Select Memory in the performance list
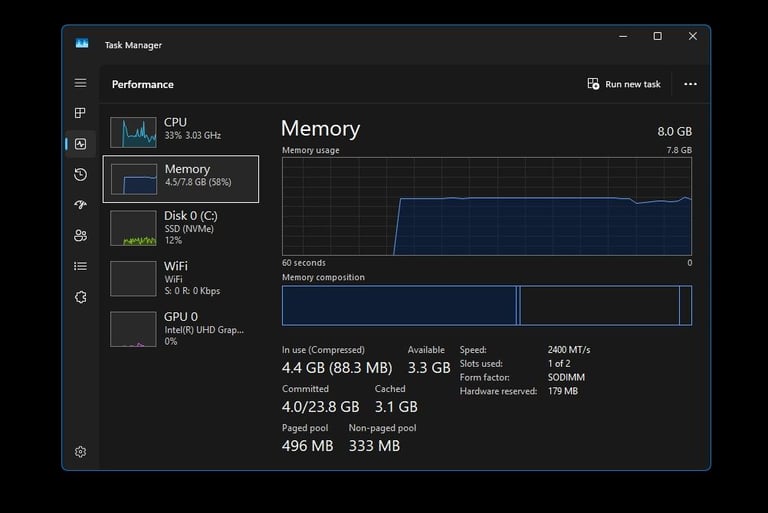 click(x=181, y=179)
